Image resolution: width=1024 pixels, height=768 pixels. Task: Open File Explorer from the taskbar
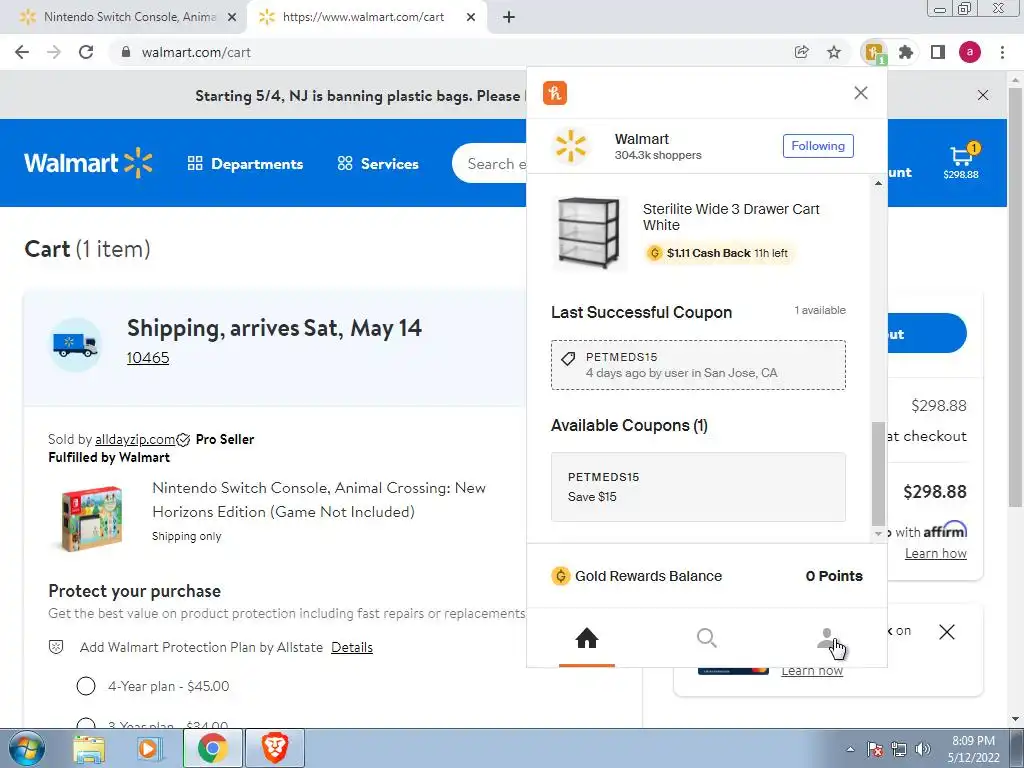(89, 749)
